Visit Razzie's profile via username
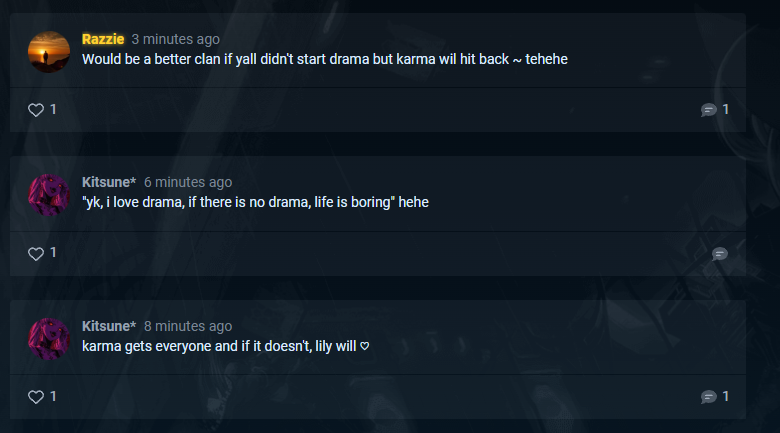Image resolution: width=780 pixels, height=433 pixels. (x=103, y=39)
